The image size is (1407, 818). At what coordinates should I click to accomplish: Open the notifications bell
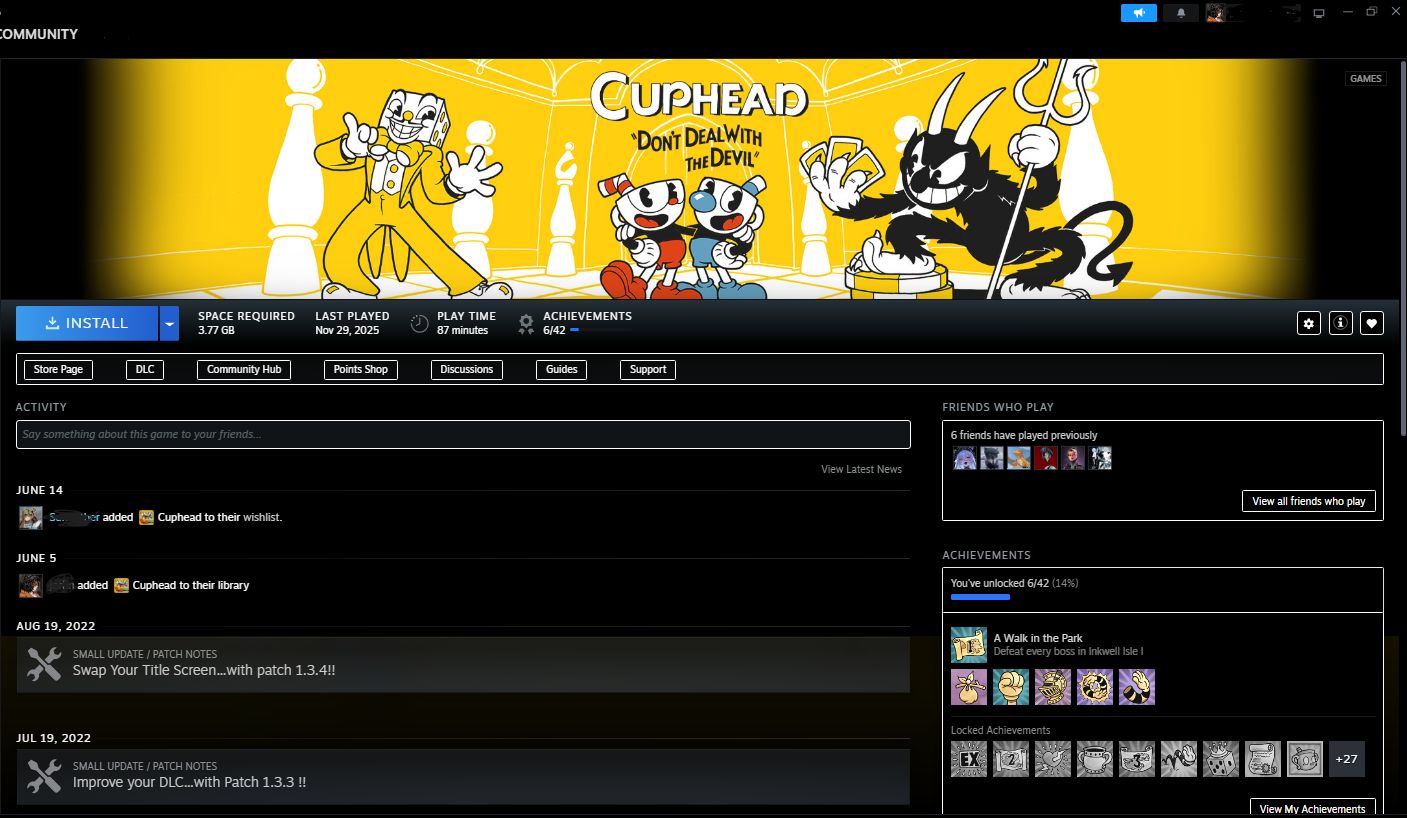[1181, 13]
